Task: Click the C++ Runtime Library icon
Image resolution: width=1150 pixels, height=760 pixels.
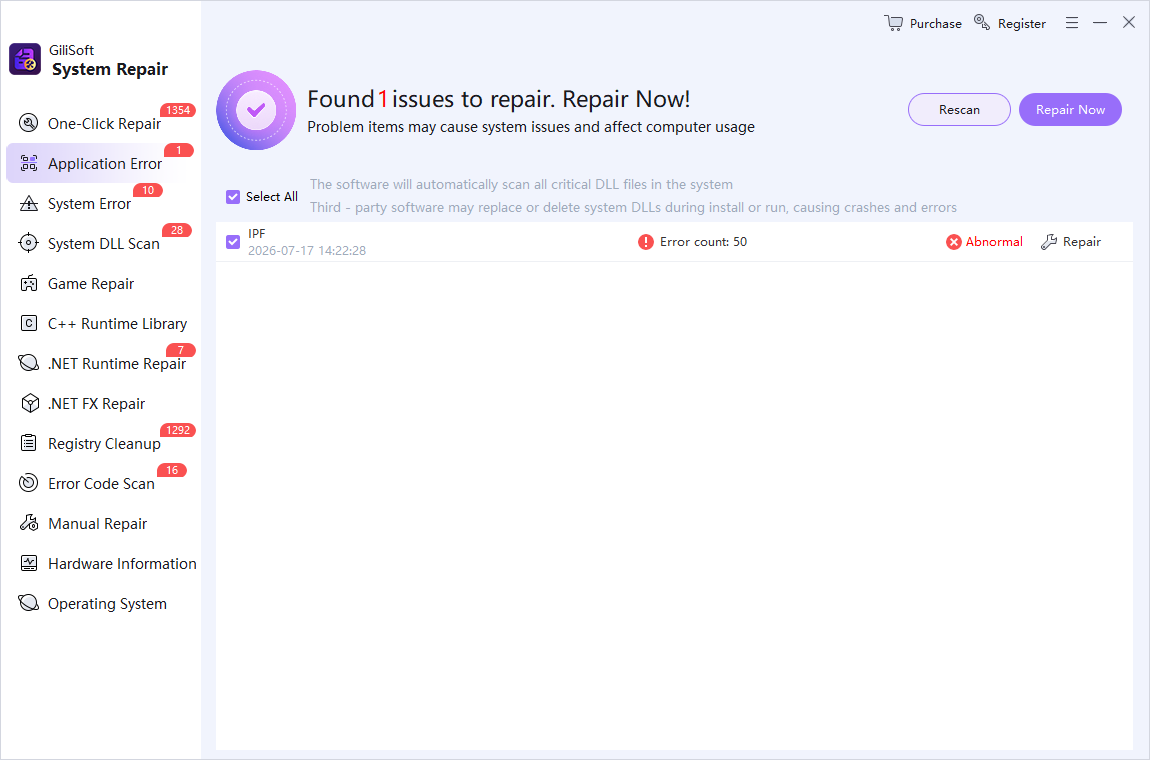Action: [x=29, y=323]
